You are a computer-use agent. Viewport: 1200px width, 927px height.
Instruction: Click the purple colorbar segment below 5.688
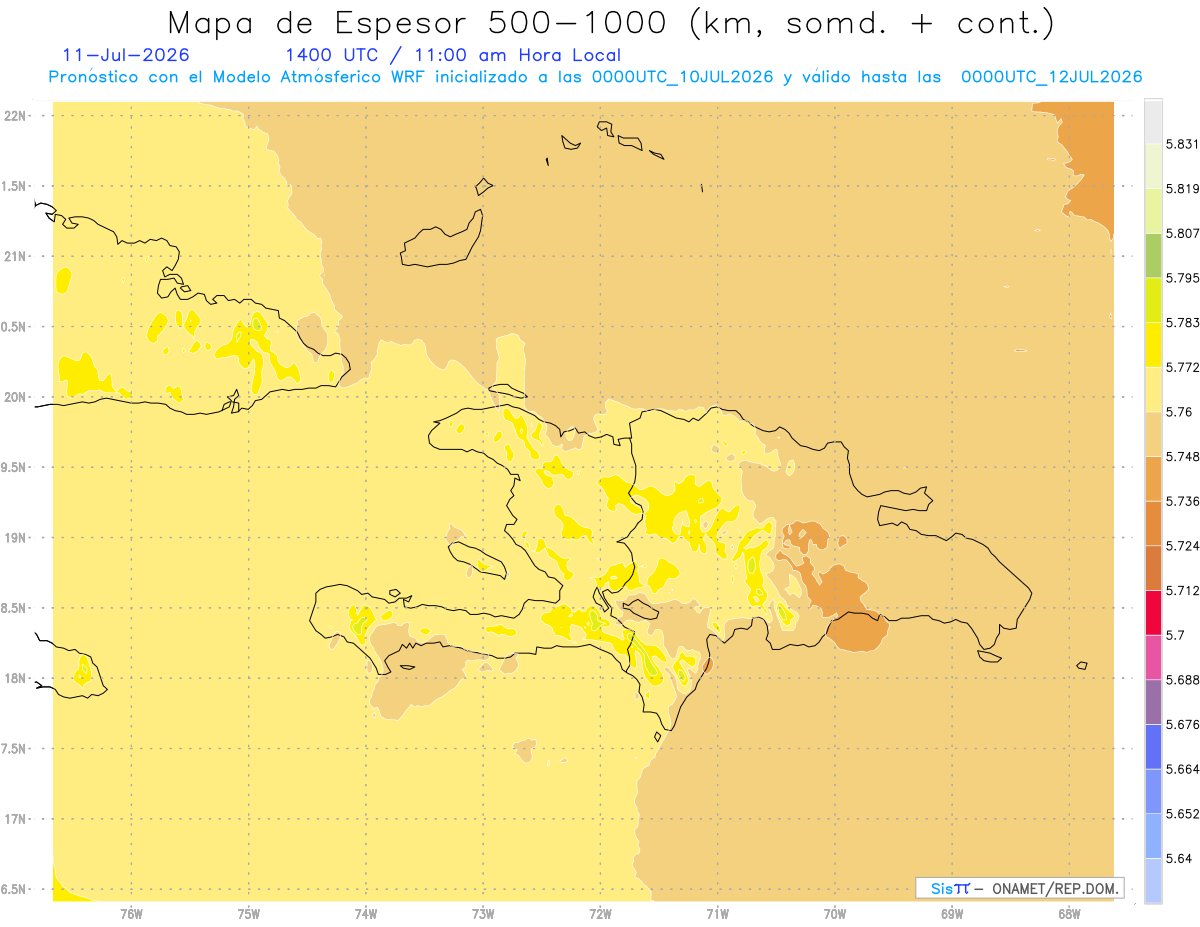pos(1153,701)
